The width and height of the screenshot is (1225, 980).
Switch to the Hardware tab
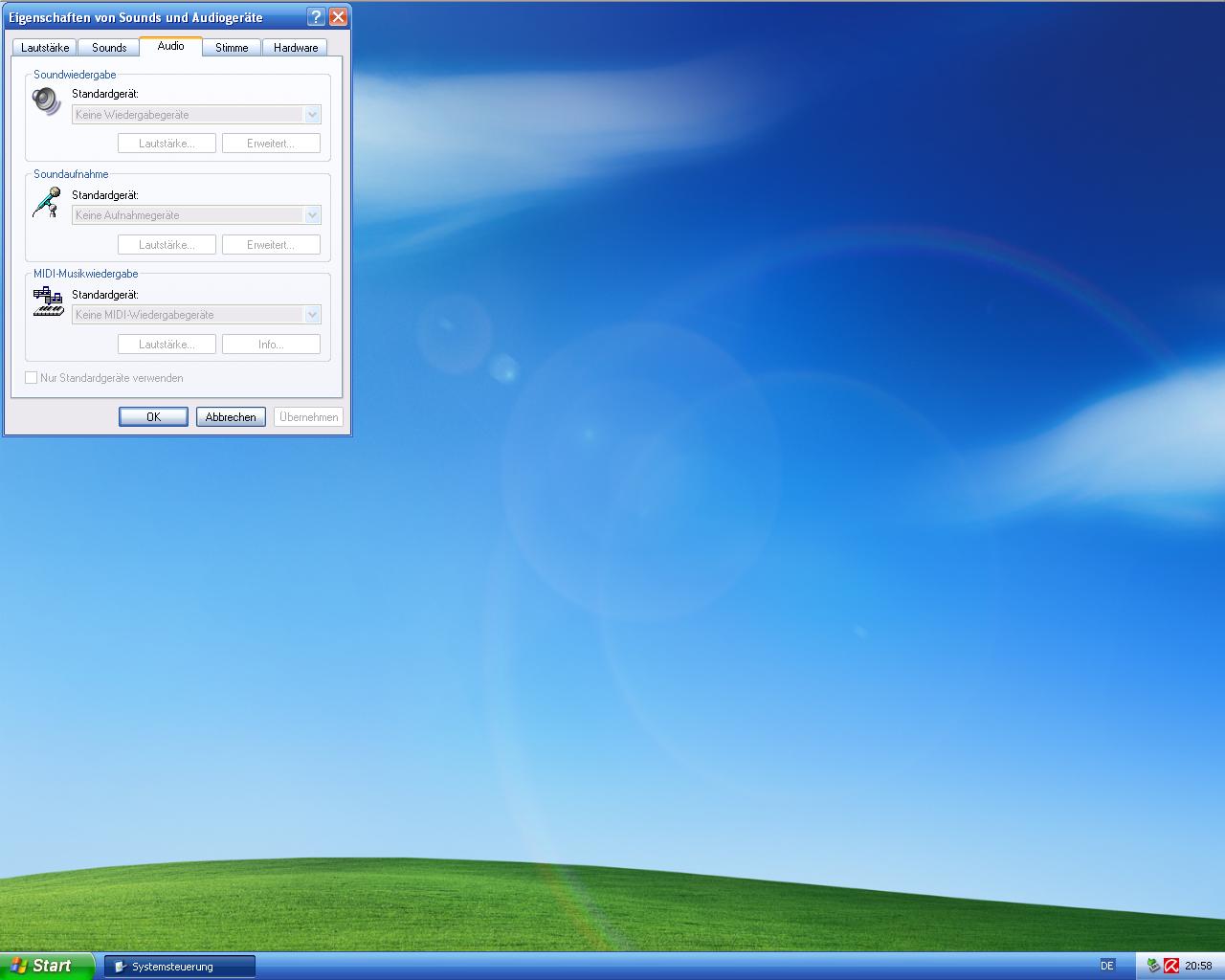pyautogui.click(x=296, y=47)
